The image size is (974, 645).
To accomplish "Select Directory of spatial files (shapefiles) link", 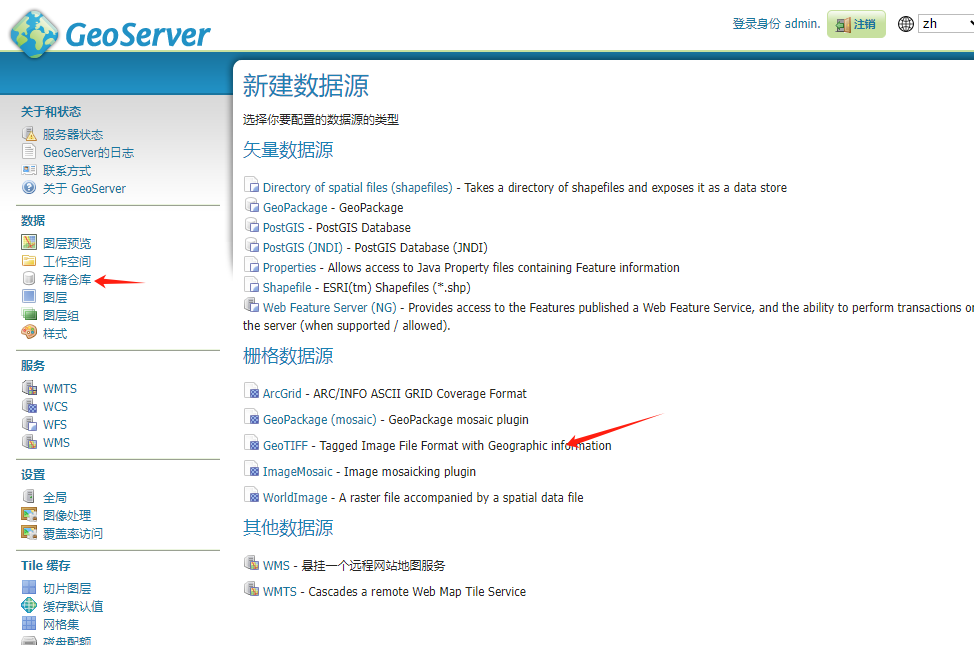I will click(x=358, y=188).
